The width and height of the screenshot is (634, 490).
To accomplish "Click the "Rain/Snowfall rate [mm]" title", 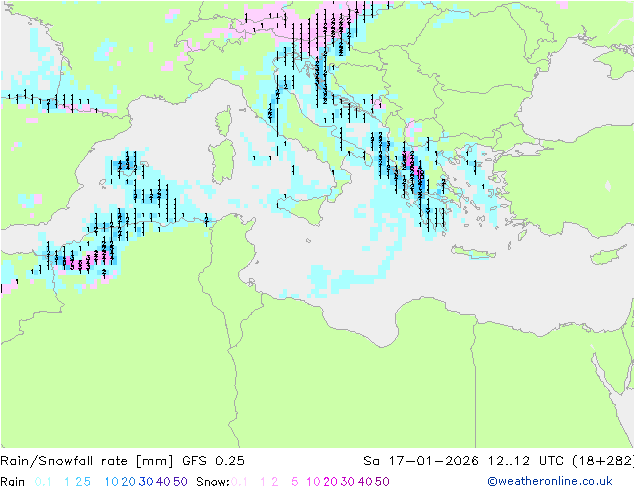I will click(x=87, y=461).
